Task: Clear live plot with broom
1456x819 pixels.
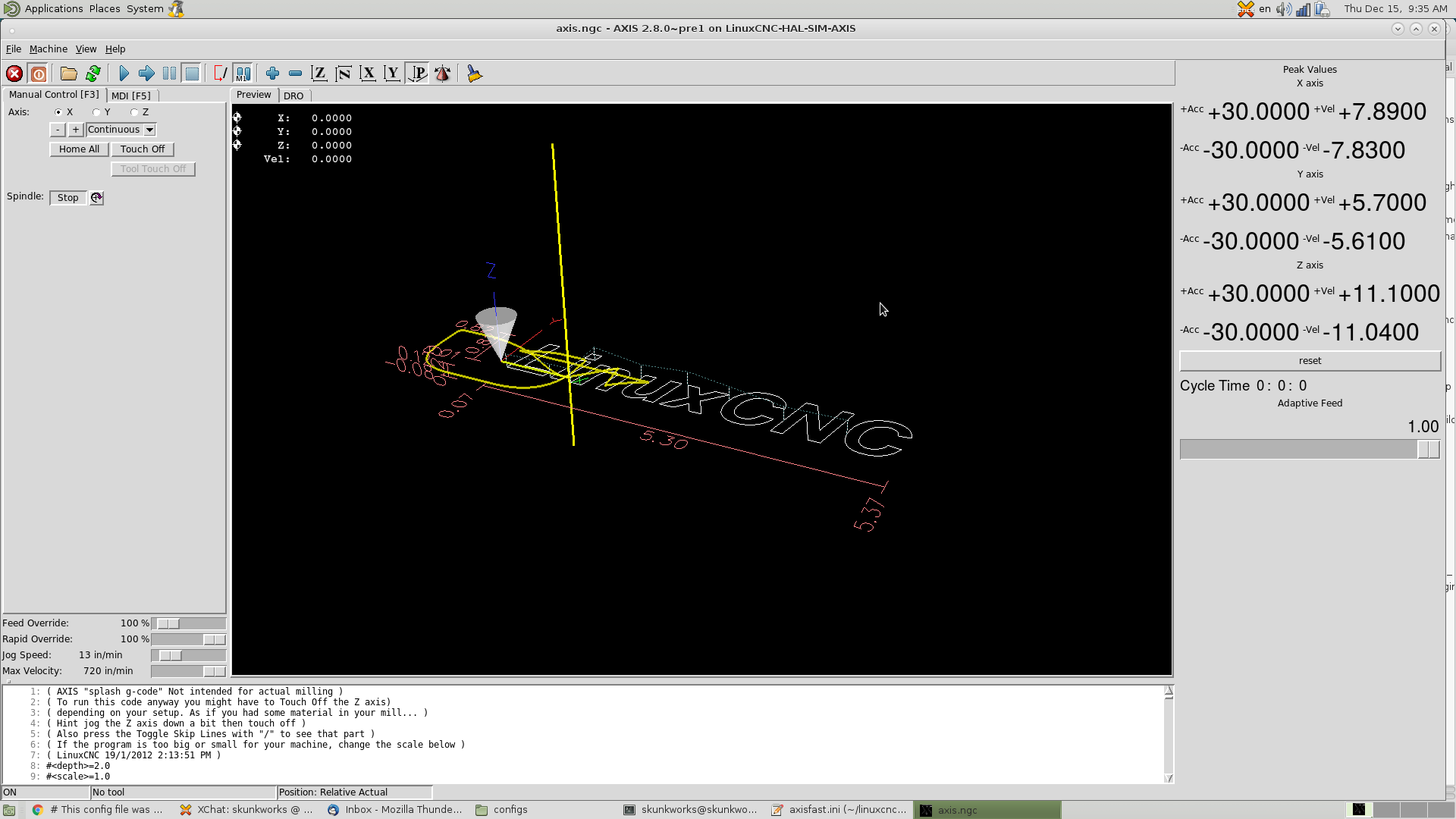Action: [474, 74]
